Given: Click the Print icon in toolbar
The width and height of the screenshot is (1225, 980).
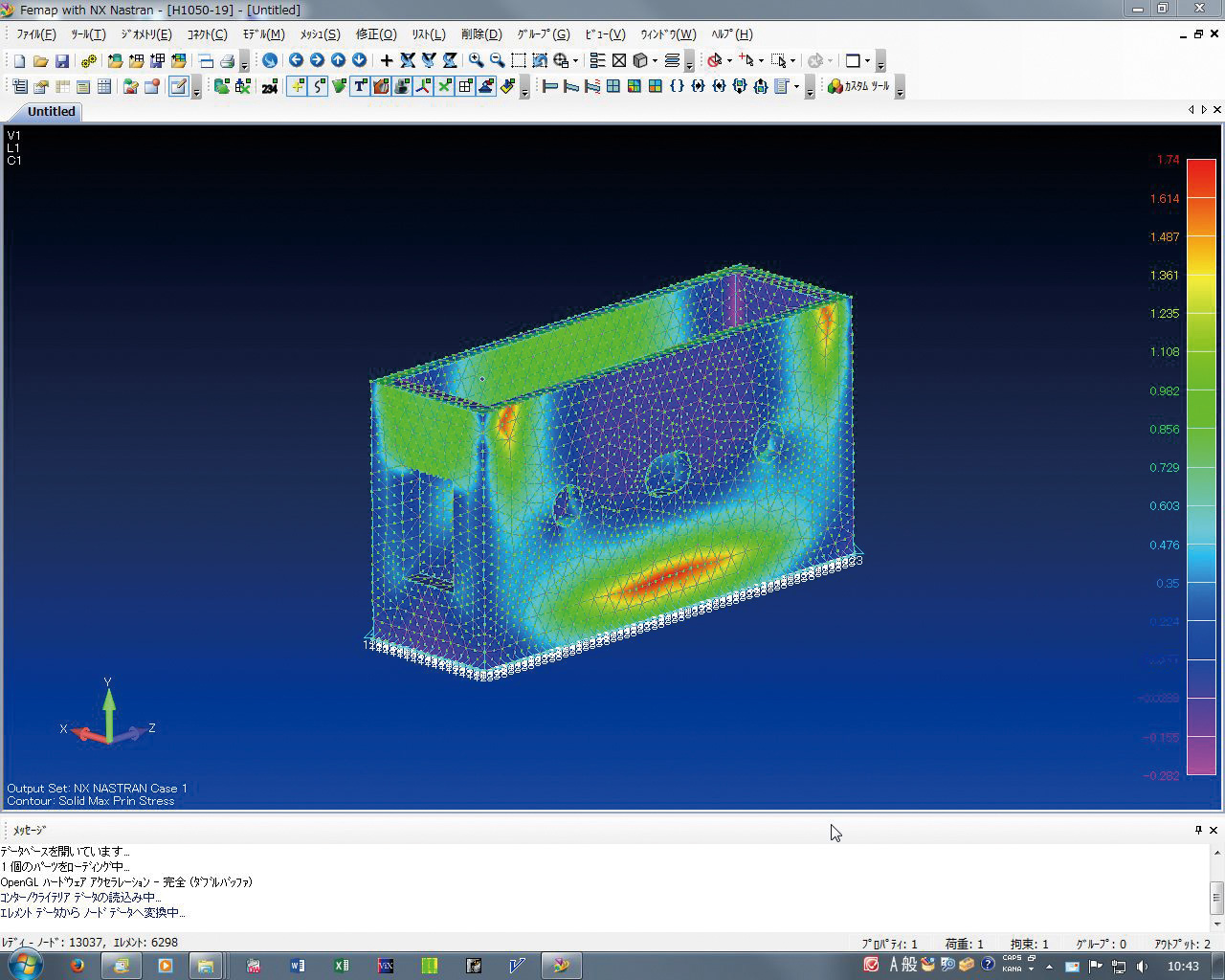Looking at the screenshot, I should point(227,61).
